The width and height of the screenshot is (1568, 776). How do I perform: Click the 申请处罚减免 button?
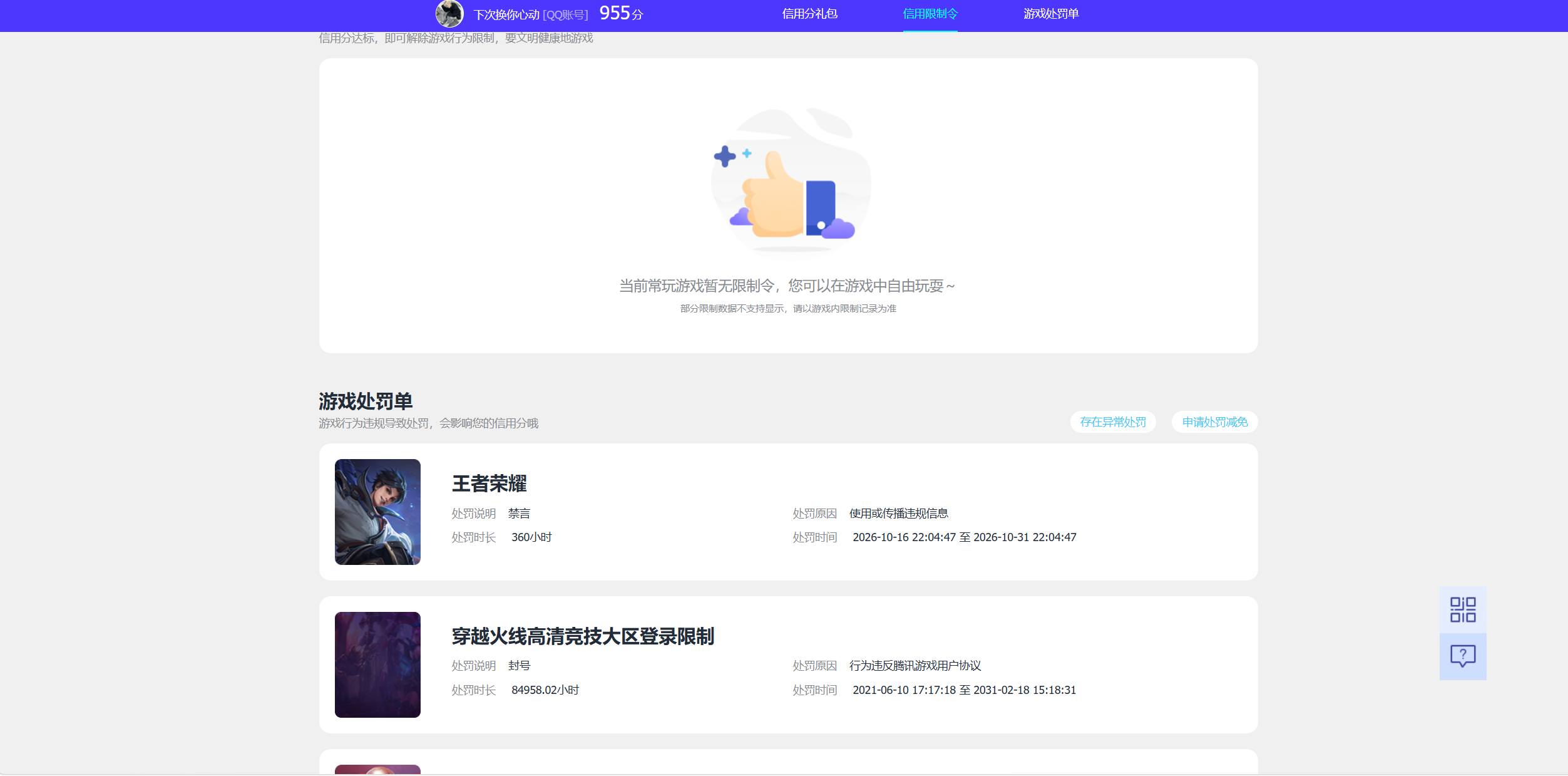tap(1214, 422)
